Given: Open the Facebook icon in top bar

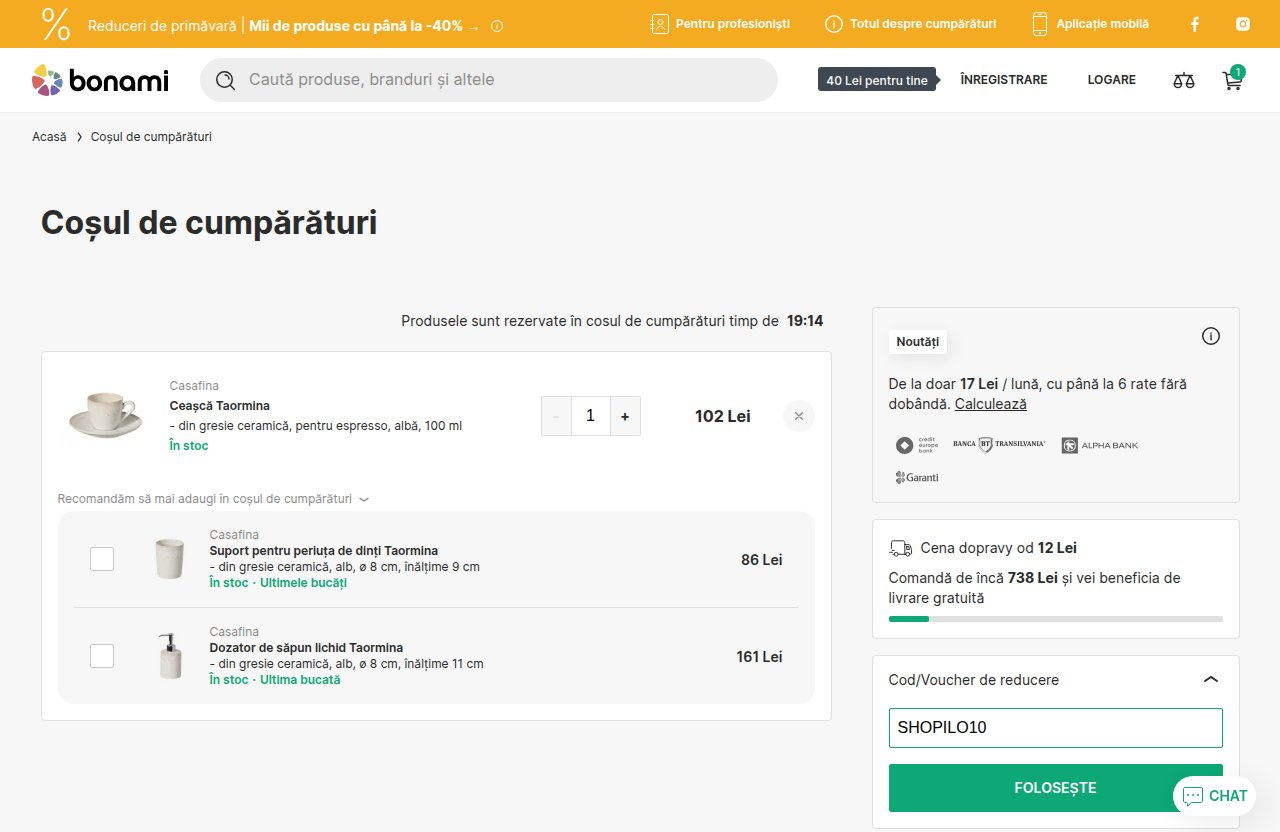Looking at the screenshot, I should 1194,24.
